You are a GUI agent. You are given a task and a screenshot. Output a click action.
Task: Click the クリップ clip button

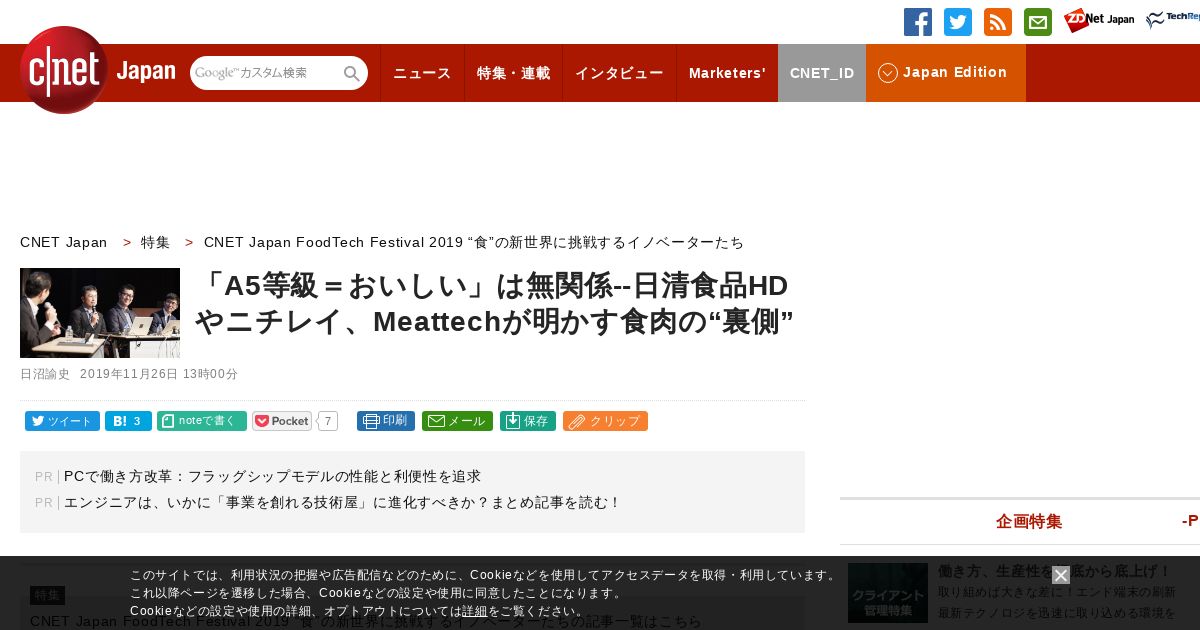pos(605,421)
